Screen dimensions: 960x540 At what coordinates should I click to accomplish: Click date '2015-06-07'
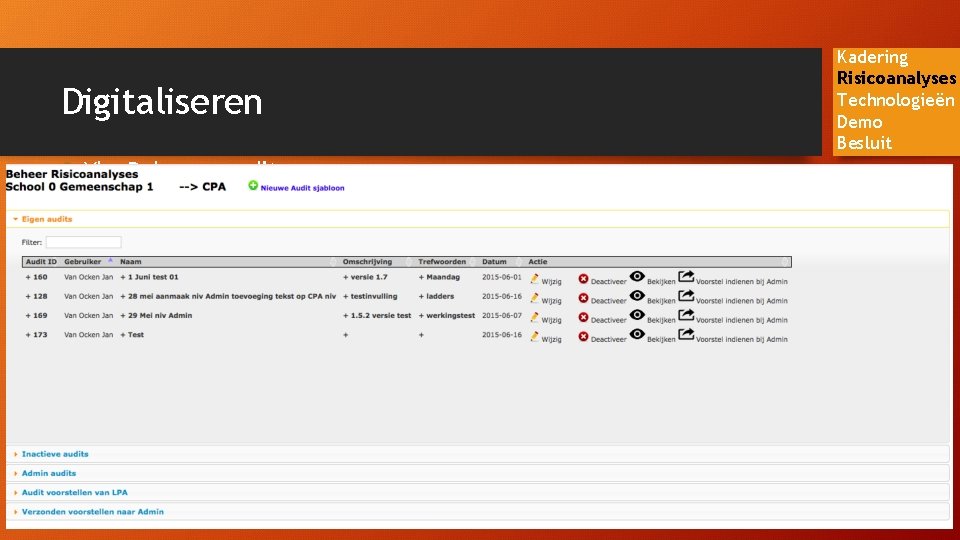[x=501, y=316]
